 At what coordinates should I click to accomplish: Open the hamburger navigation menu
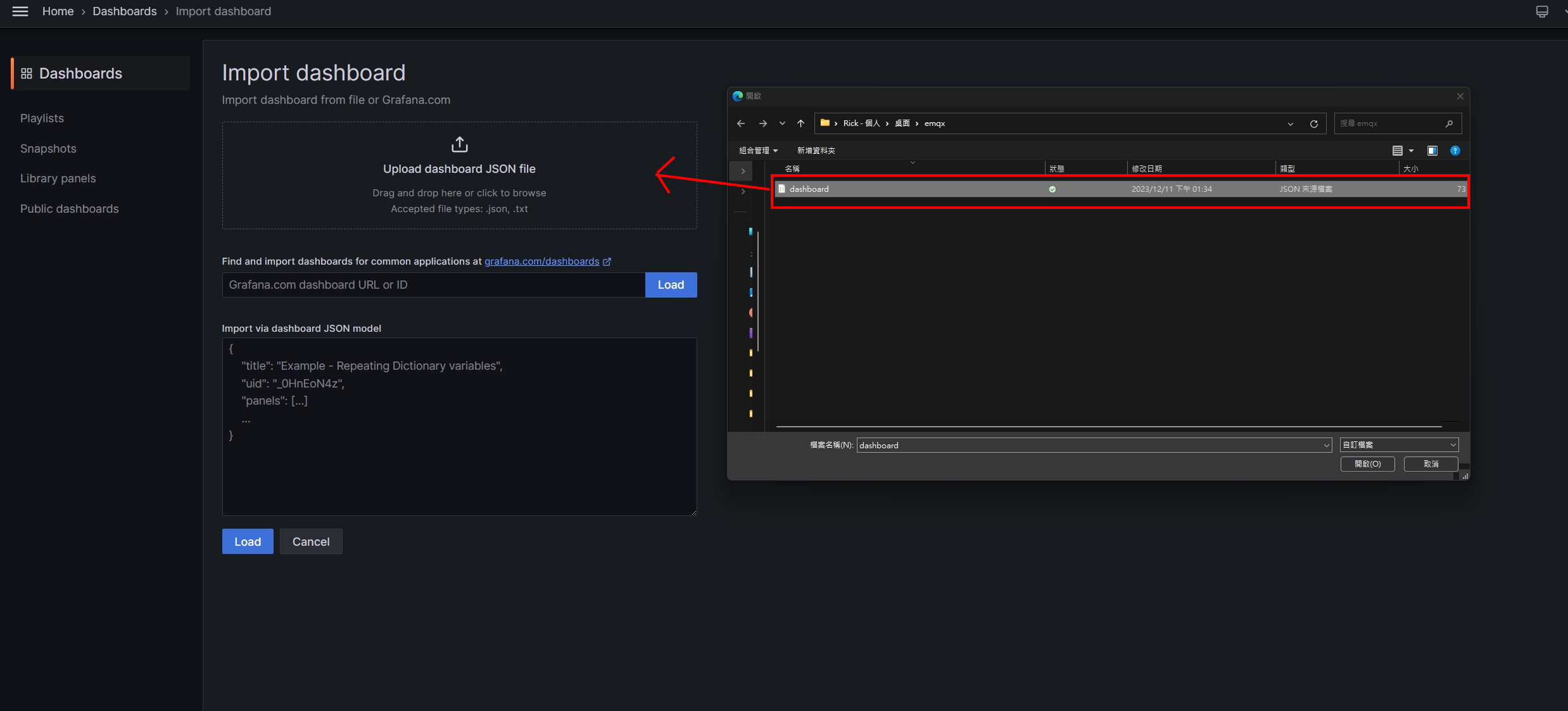(x=20, y=11)
